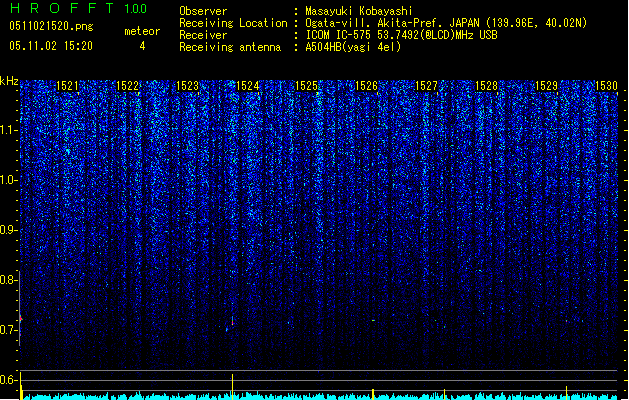This screenshot has height=400, width=629.
Task: Click the meteor label
Action: tap(142, 31)
